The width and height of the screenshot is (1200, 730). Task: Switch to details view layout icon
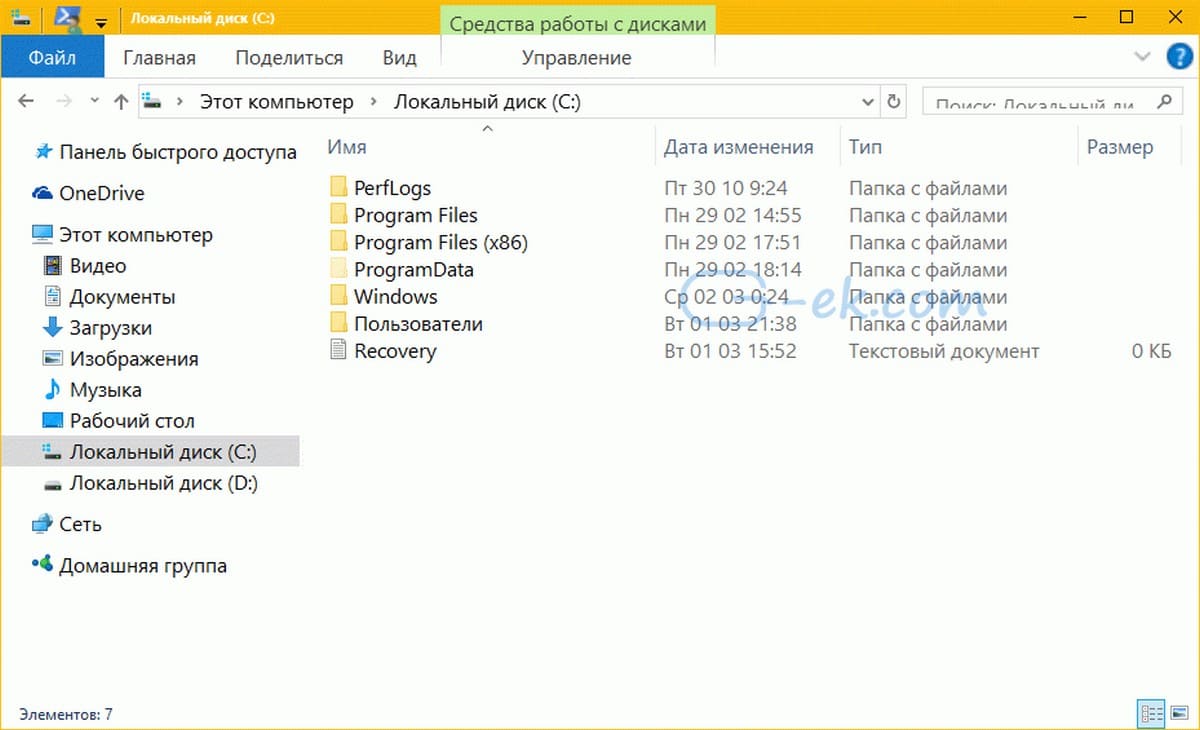1152,714
